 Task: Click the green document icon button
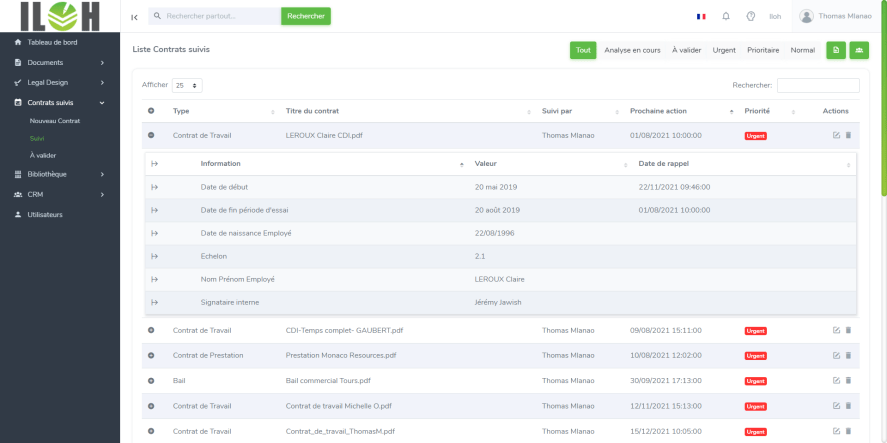[836, 50]
